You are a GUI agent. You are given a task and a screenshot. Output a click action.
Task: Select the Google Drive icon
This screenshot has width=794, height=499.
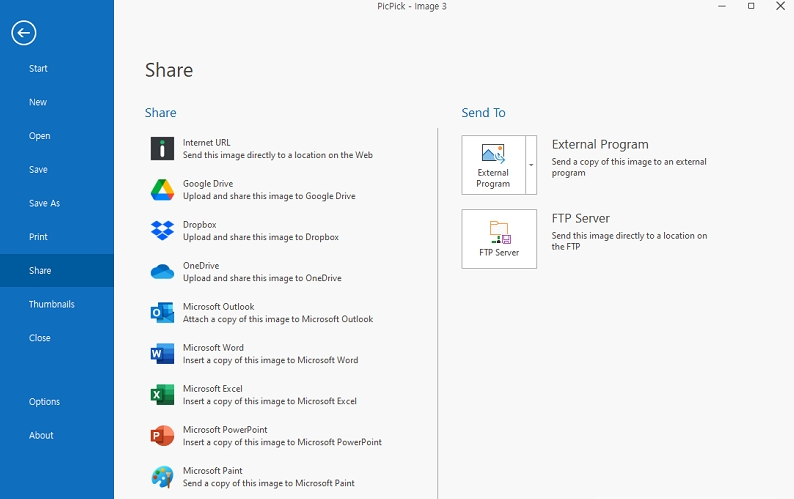pyautogui.click(x=162, y=190)
